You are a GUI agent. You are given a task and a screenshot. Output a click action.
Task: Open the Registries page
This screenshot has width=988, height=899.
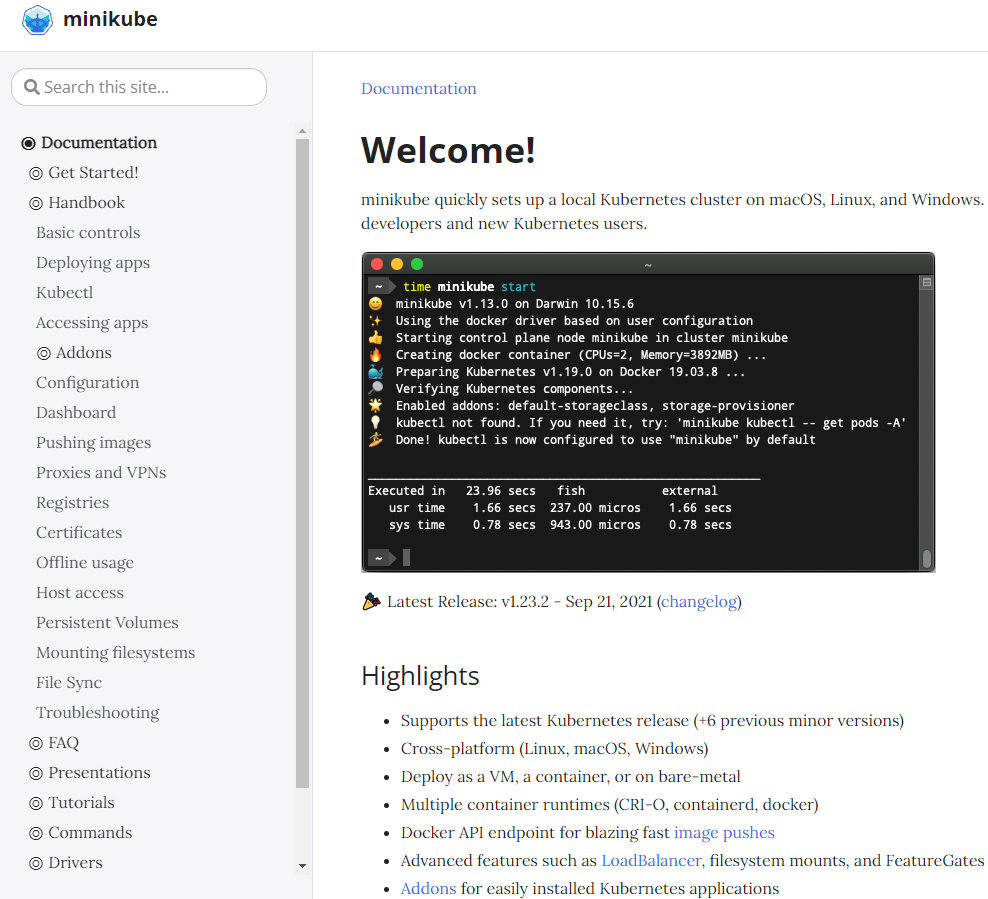pos(72,503)
